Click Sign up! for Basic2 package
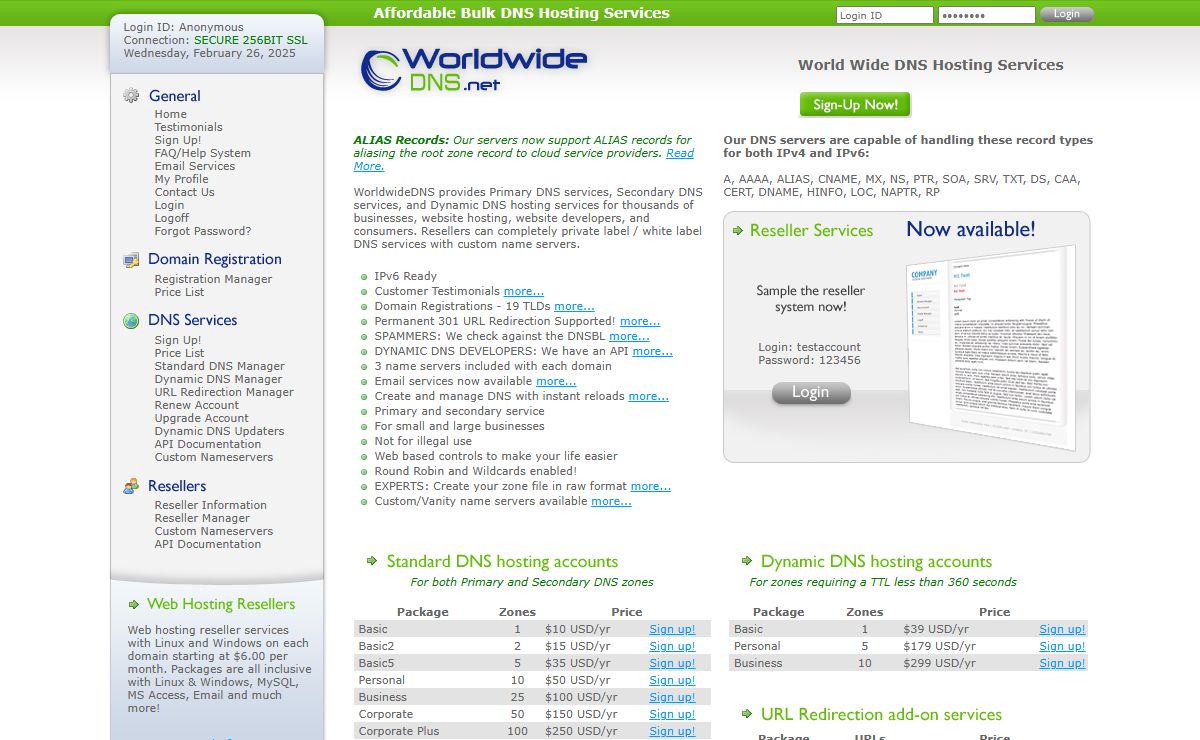The width and height of the screenshot is (1200, 740). tap(672, 646)
